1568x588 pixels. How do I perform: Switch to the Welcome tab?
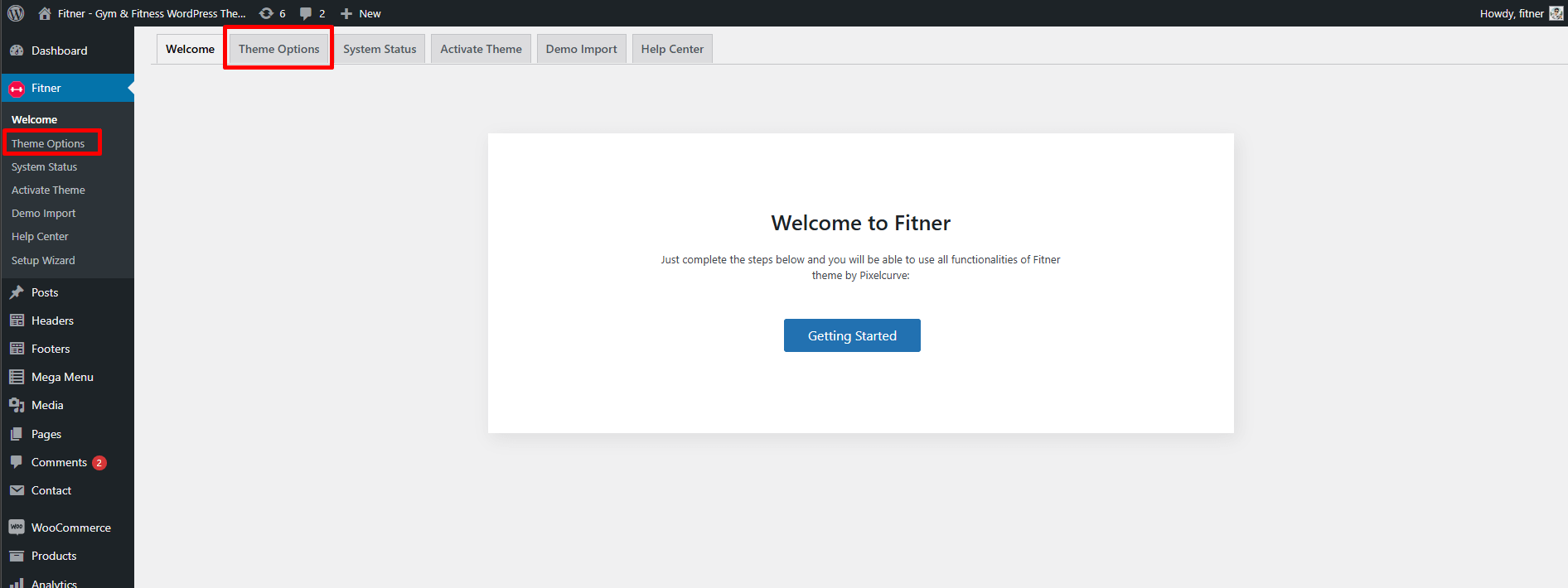coord(190,49)
